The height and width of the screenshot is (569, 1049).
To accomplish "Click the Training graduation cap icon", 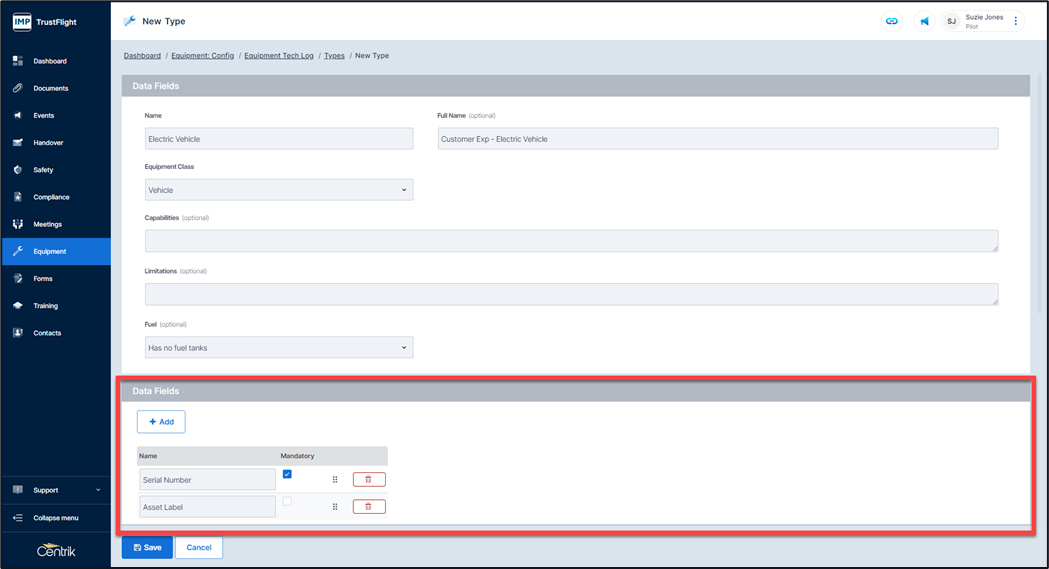I will 18,306.
